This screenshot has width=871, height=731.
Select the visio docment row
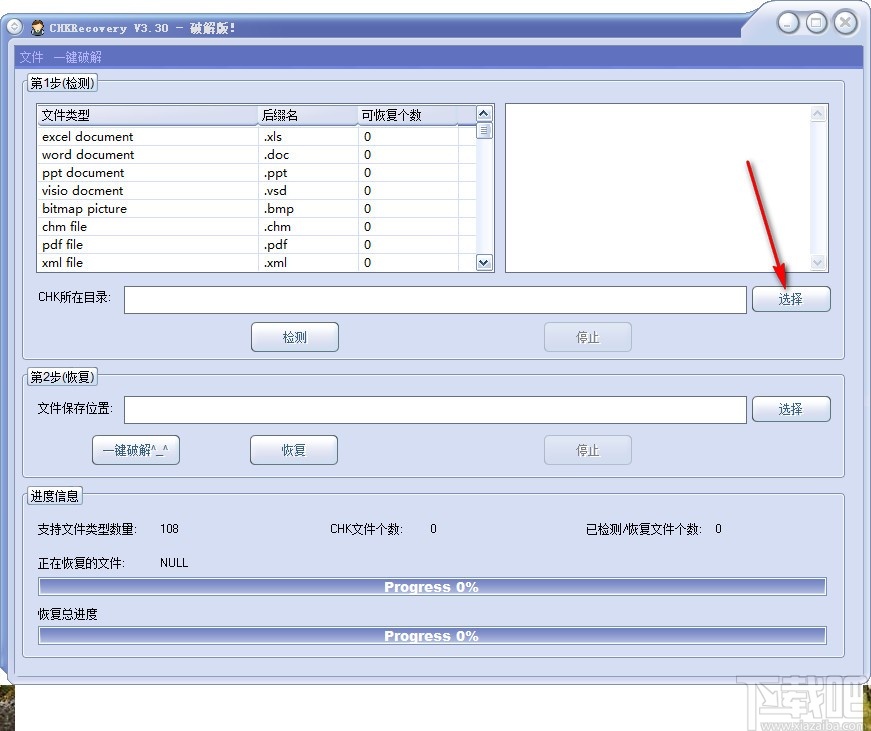coord(257,191)
